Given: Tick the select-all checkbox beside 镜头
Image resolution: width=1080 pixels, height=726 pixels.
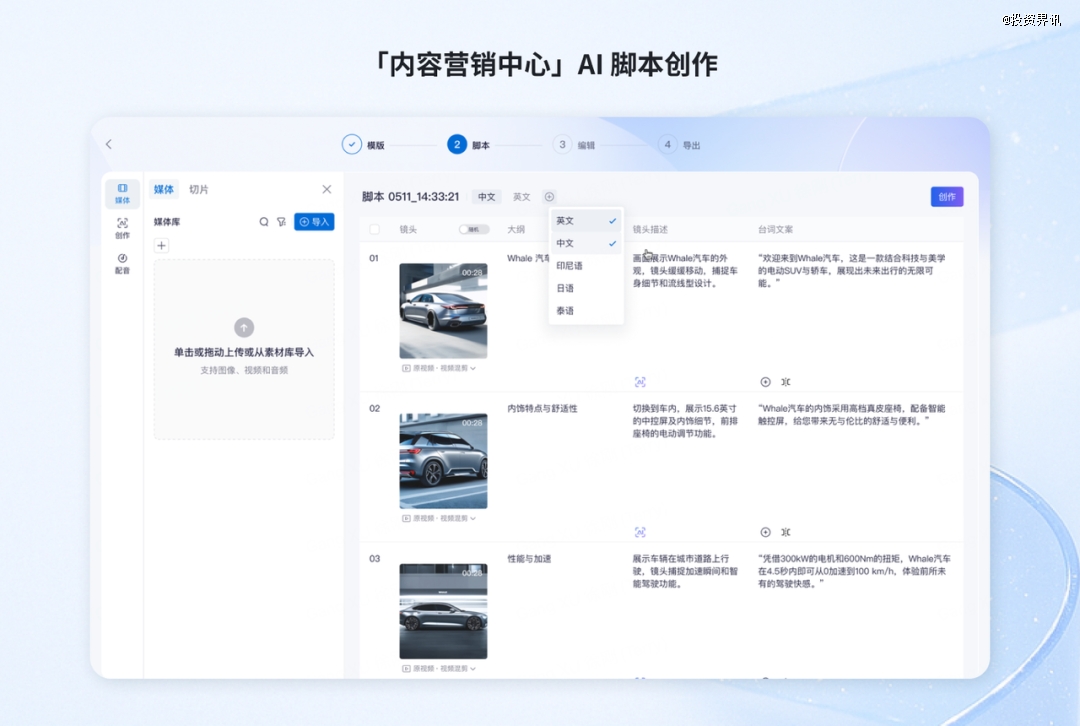Looking at the screenshot, I should 375,229.
